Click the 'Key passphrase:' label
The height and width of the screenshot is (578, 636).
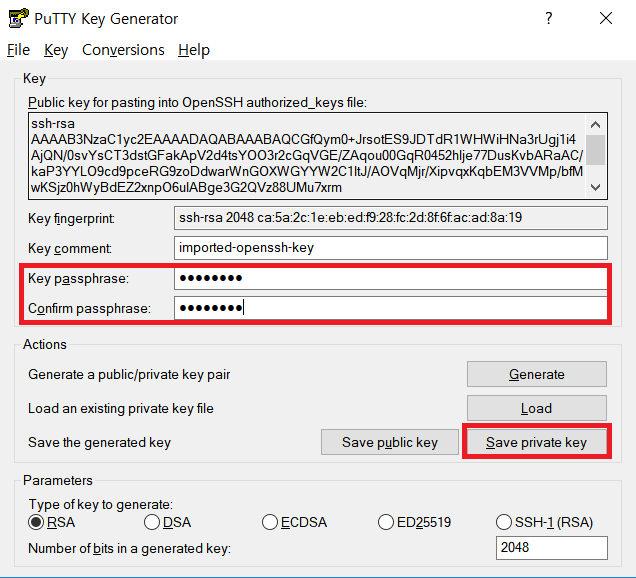tap(78, 279)
